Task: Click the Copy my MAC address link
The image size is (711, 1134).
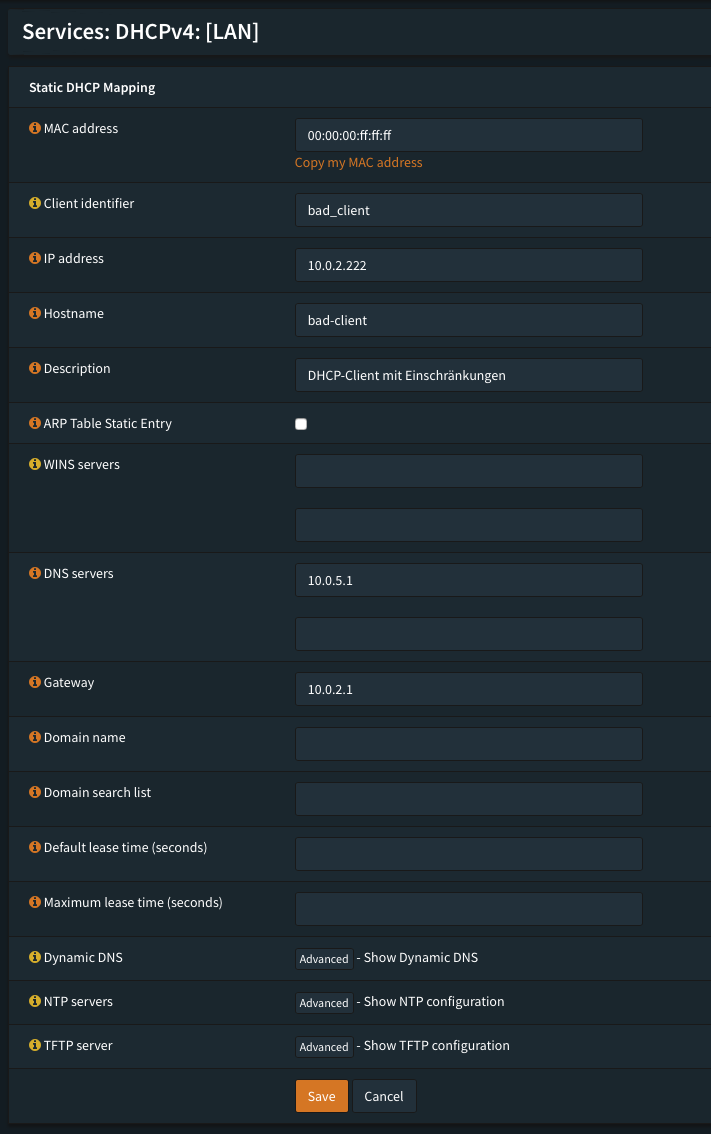Action: [x=358, y=163]
